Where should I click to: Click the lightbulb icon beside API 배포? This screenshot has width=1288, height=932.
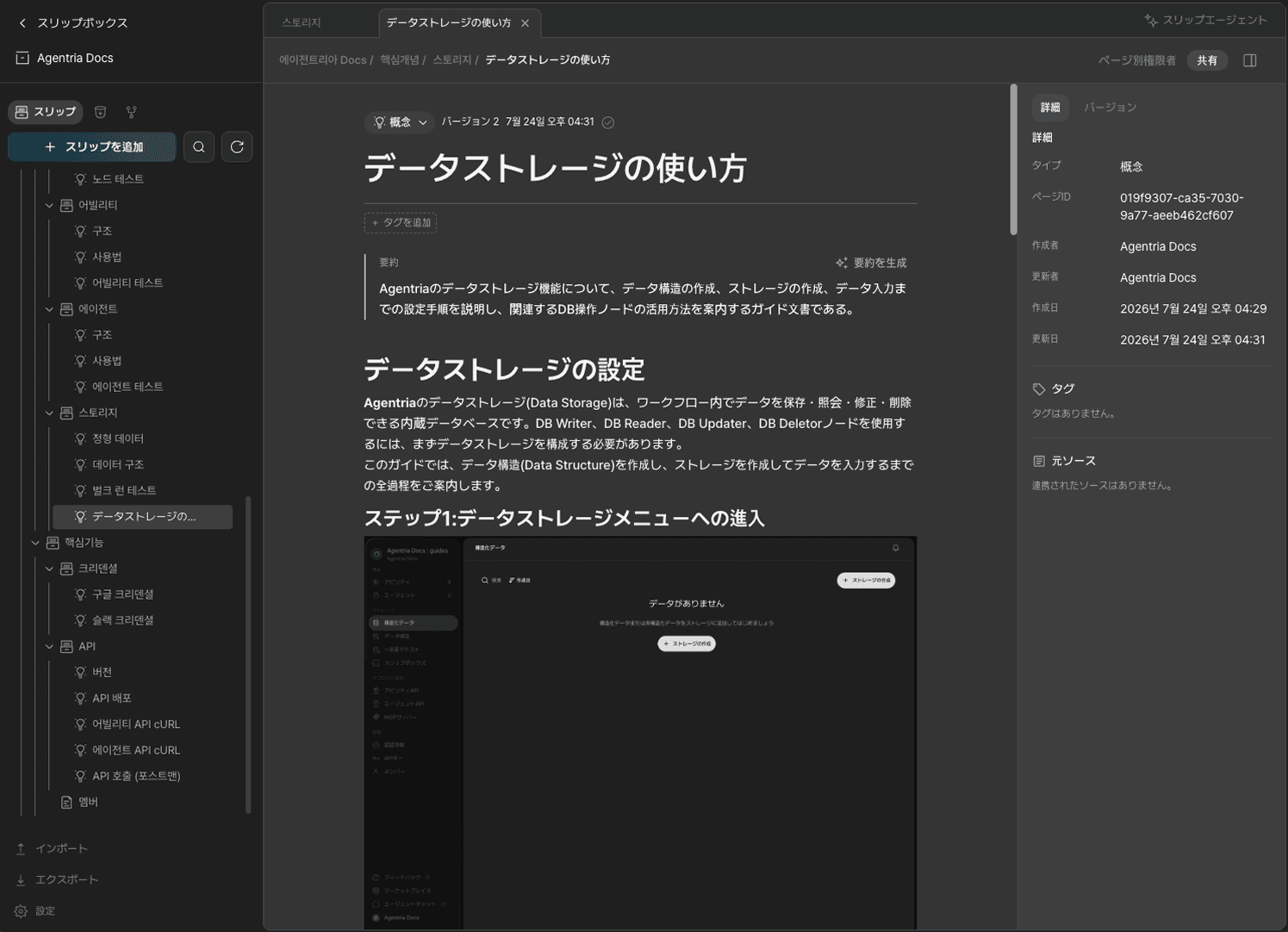(x=80, y=698)
